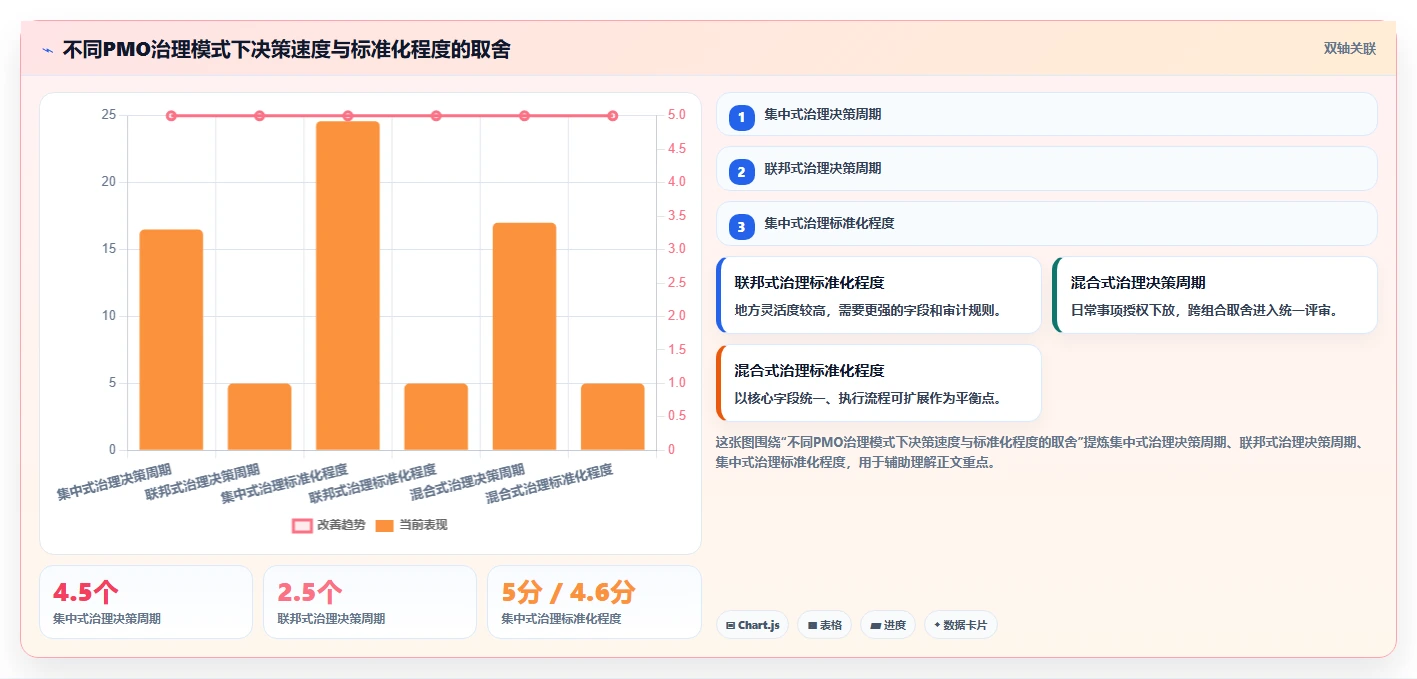
Task: Click the 4.5个 stat card
Action: (146, 602)
